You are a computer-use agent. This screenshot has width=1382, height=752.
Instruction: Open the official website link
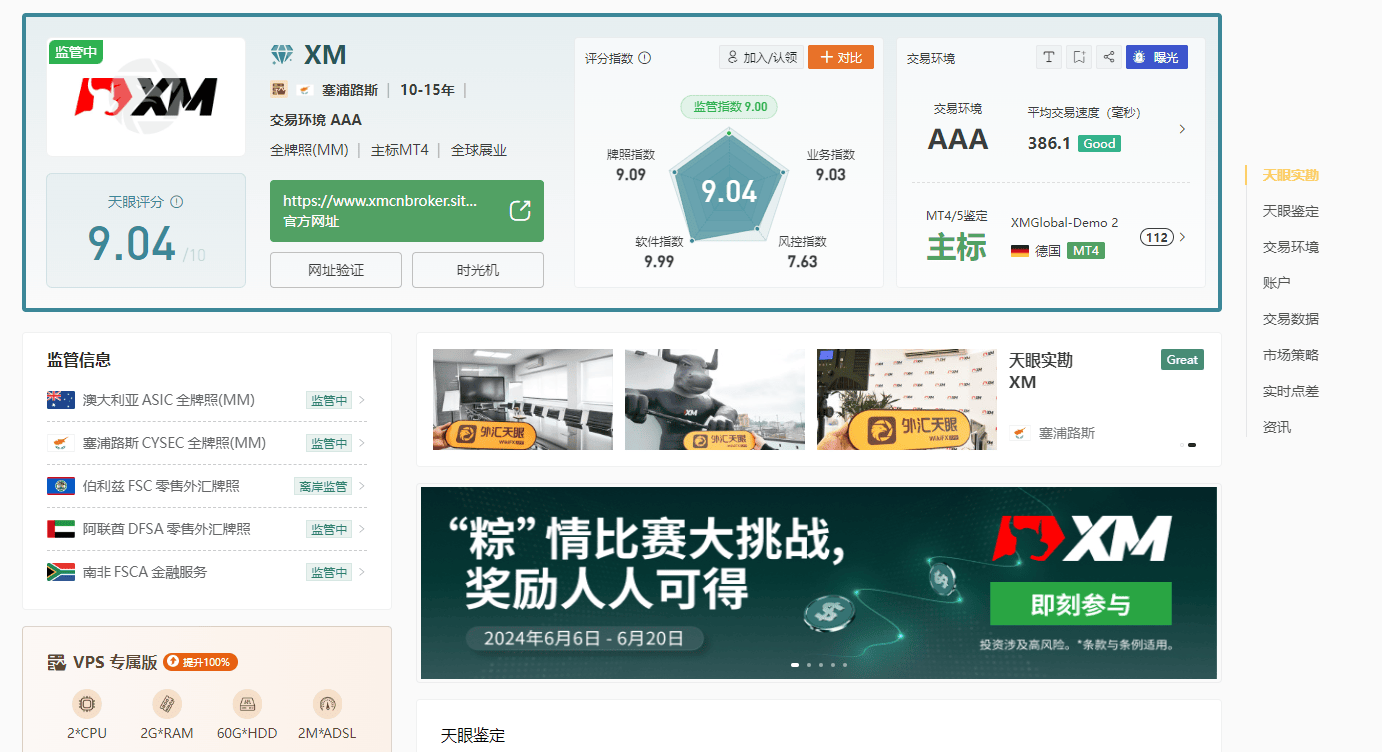[407, 211]
